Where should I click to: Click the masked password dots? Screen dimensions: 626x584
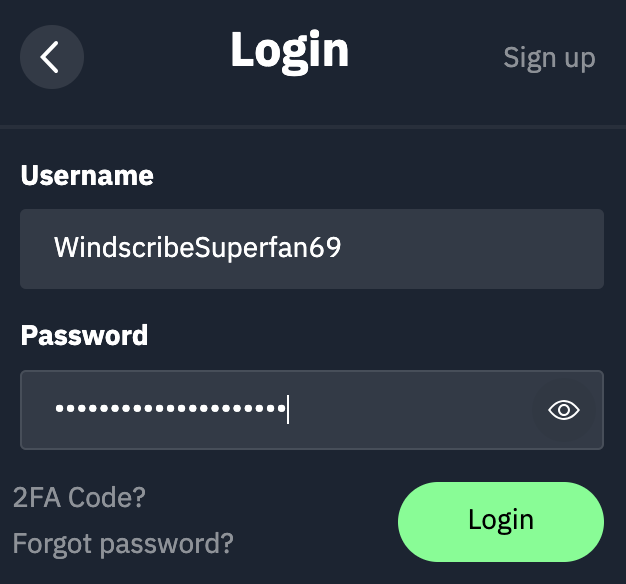pos(170,410)
